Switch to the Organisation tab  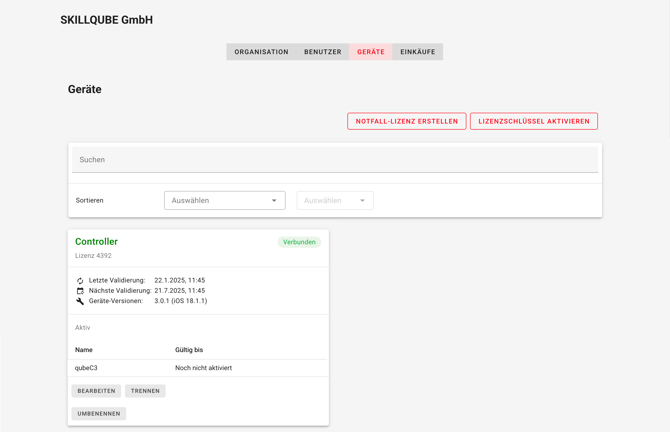click(261, 52)
